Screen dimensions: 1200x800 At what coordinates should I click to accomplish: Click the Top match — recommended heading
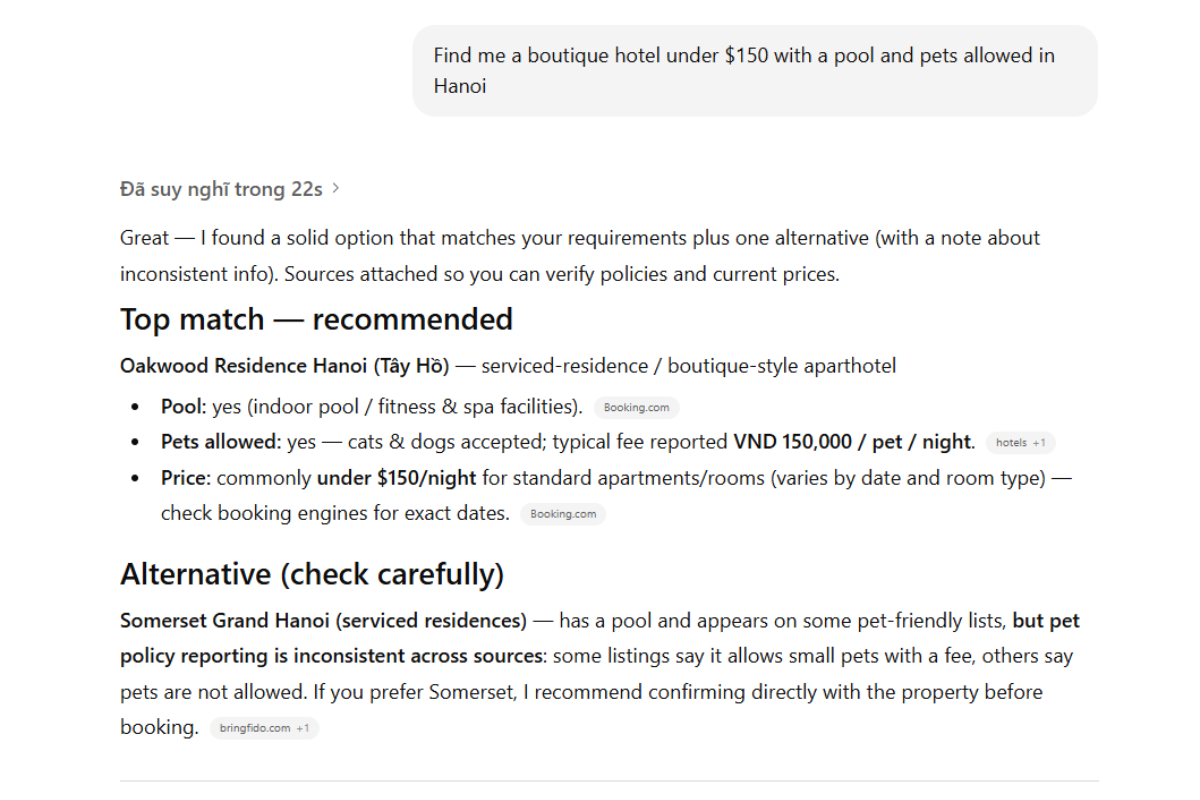point(316,319)
